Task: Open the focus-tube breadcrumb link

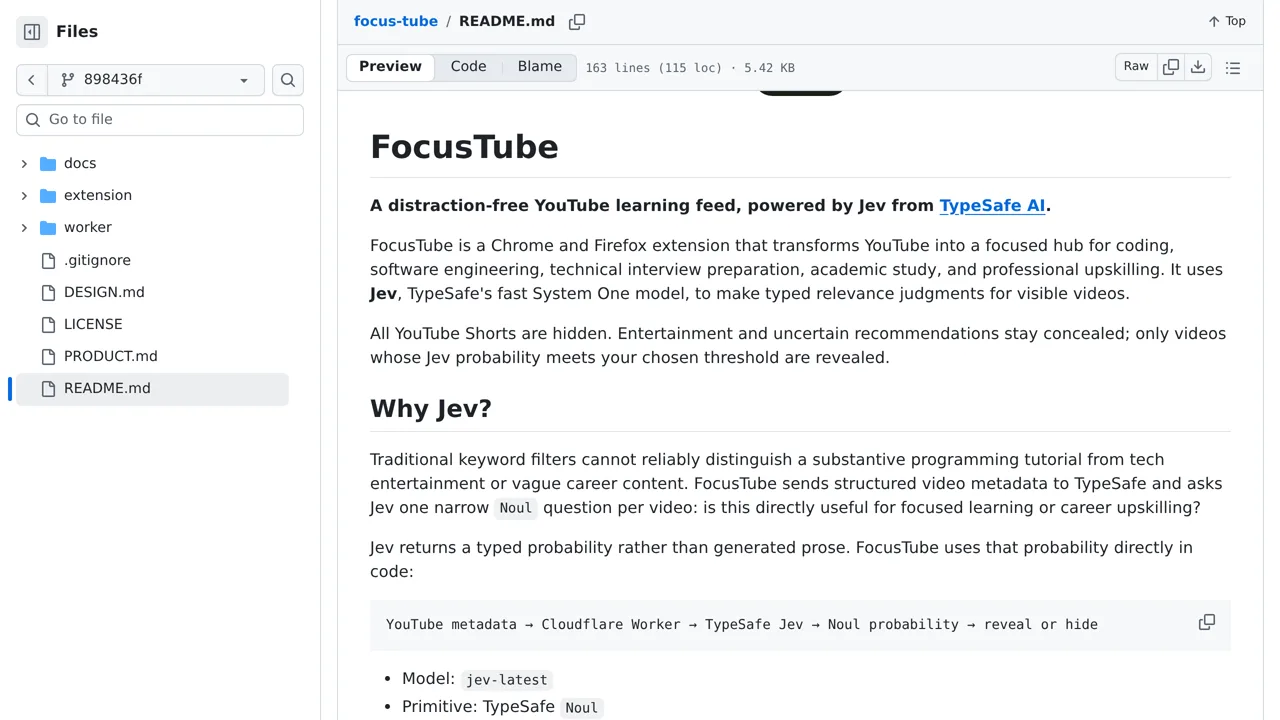Action: [x=396, y=21]
